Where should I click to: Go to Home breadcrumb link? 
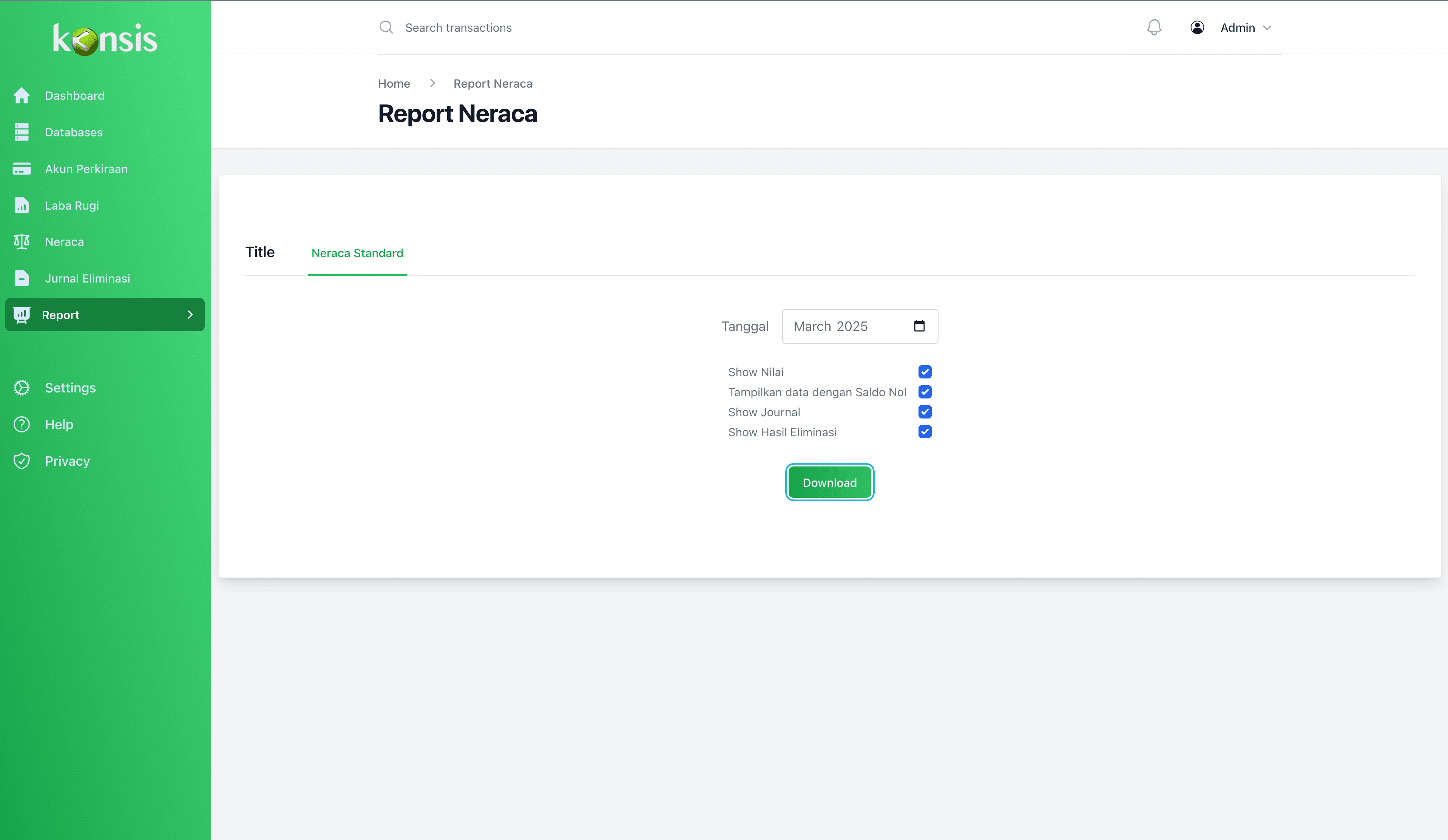[394, 83]
